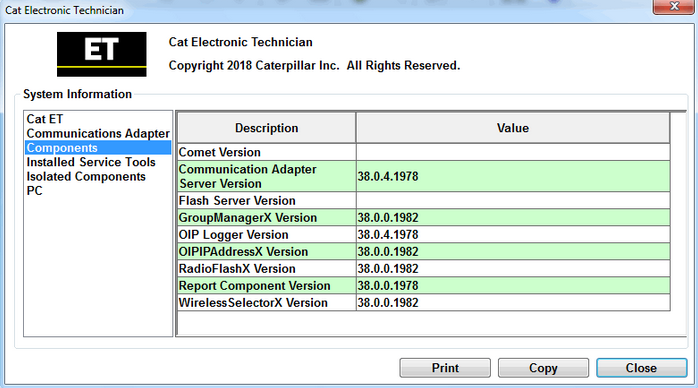Click the Print button
Screen dimensions: 698x388
445,368
